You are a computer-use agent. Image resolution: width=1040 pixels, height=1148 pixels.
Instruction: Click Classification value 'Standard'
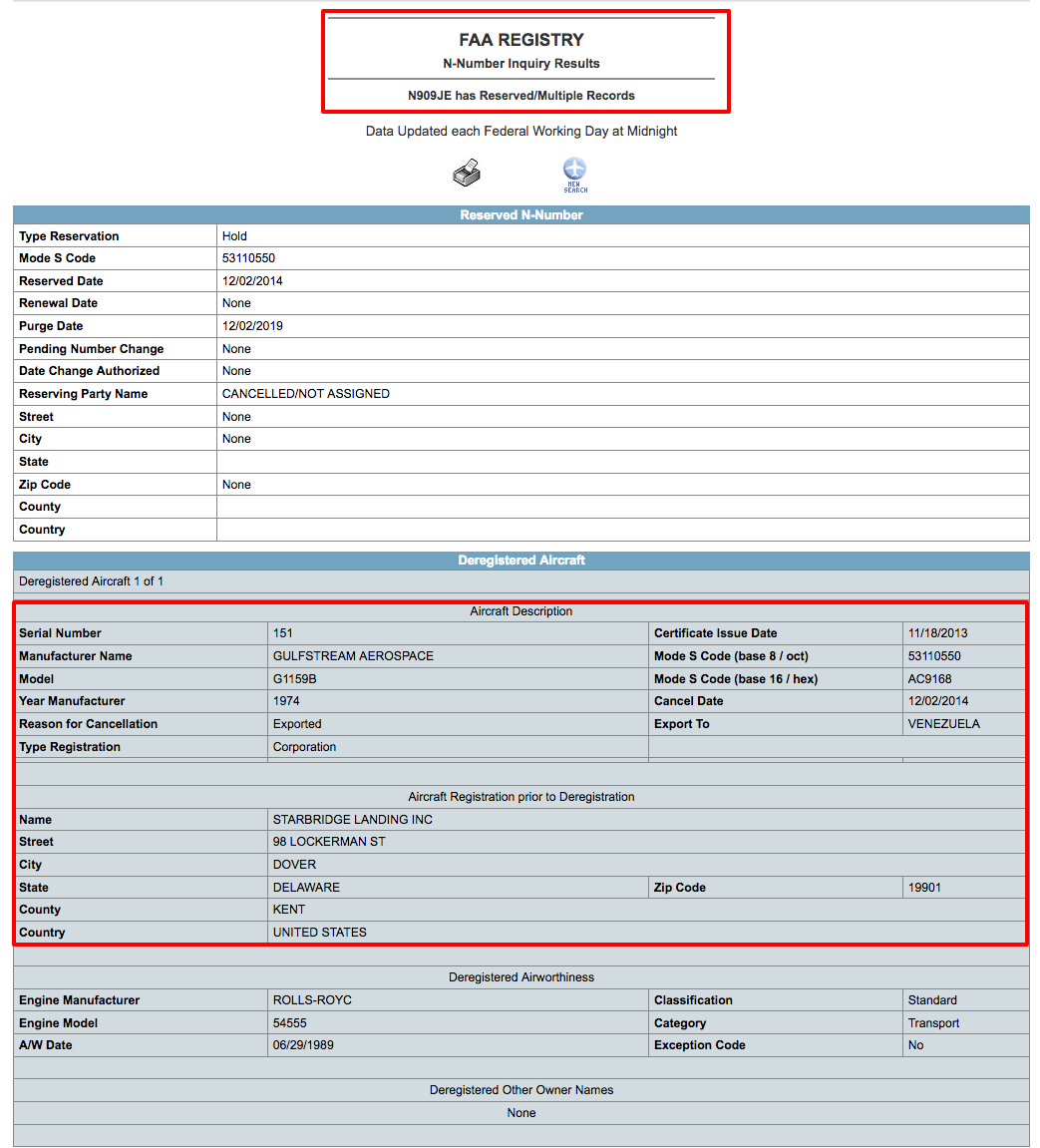[932, 1000]
